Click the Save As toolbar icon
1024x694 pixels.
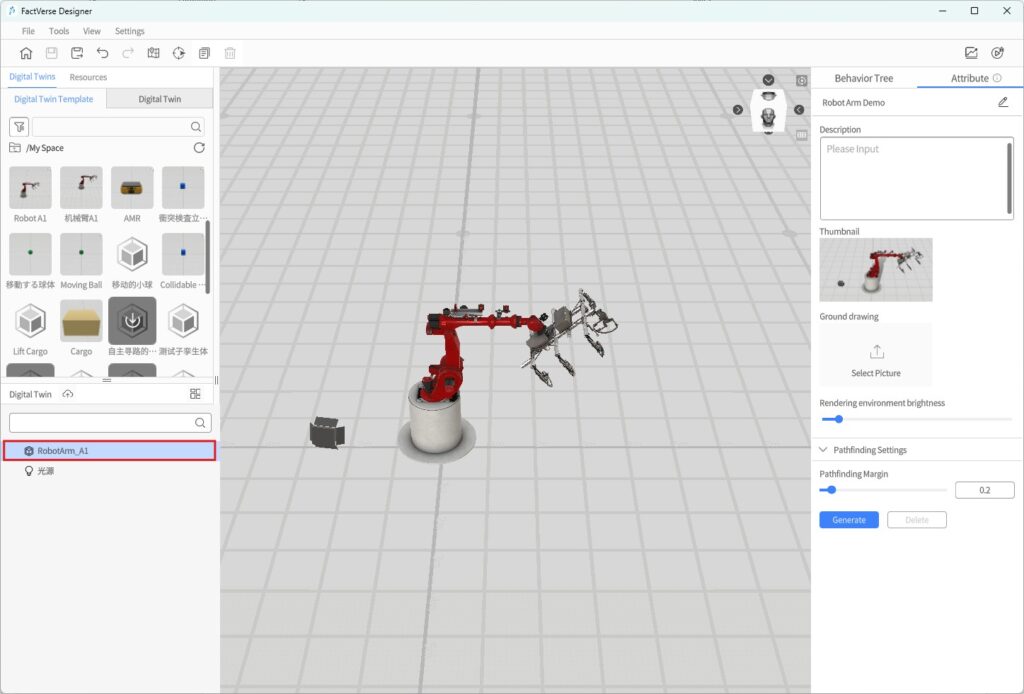click(77, 53)
